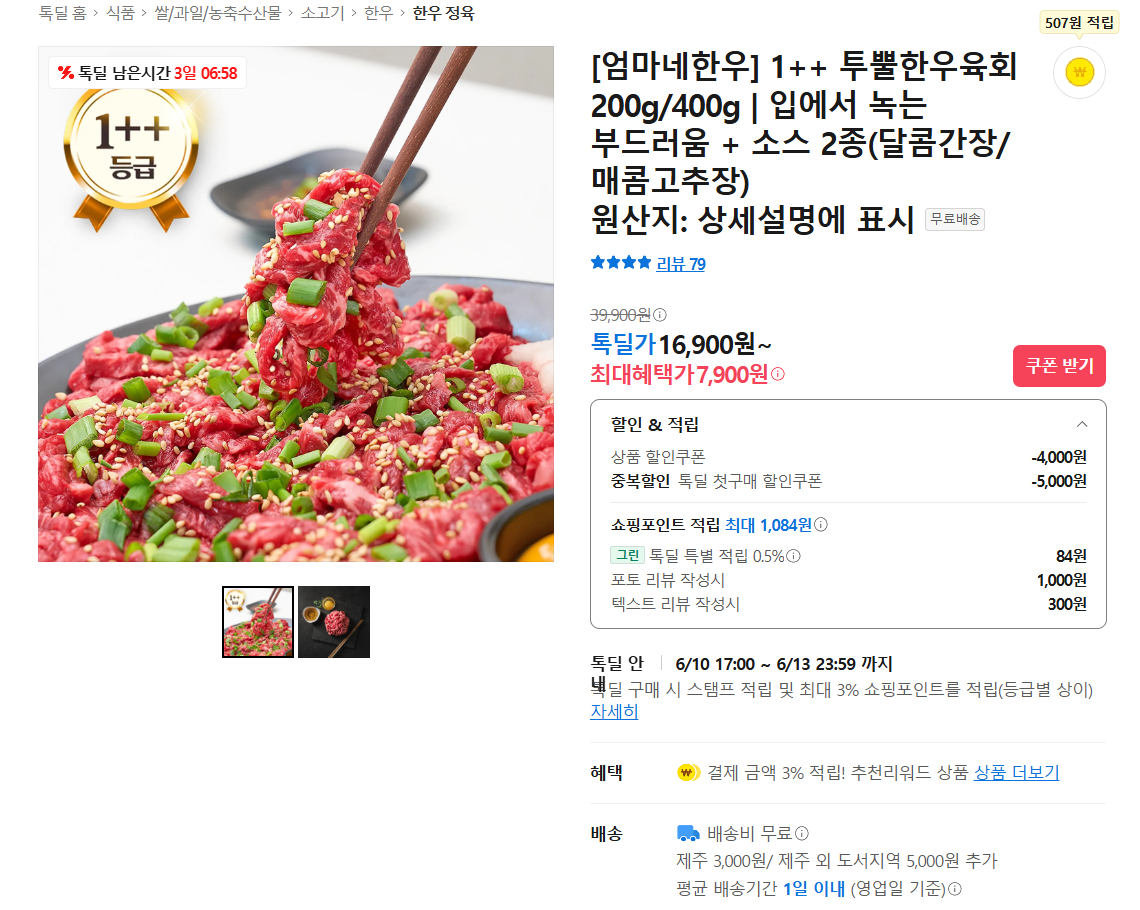
Task: Open info icon next to 최대혜택가 7,900원
Action: click(x=778, y=374)
